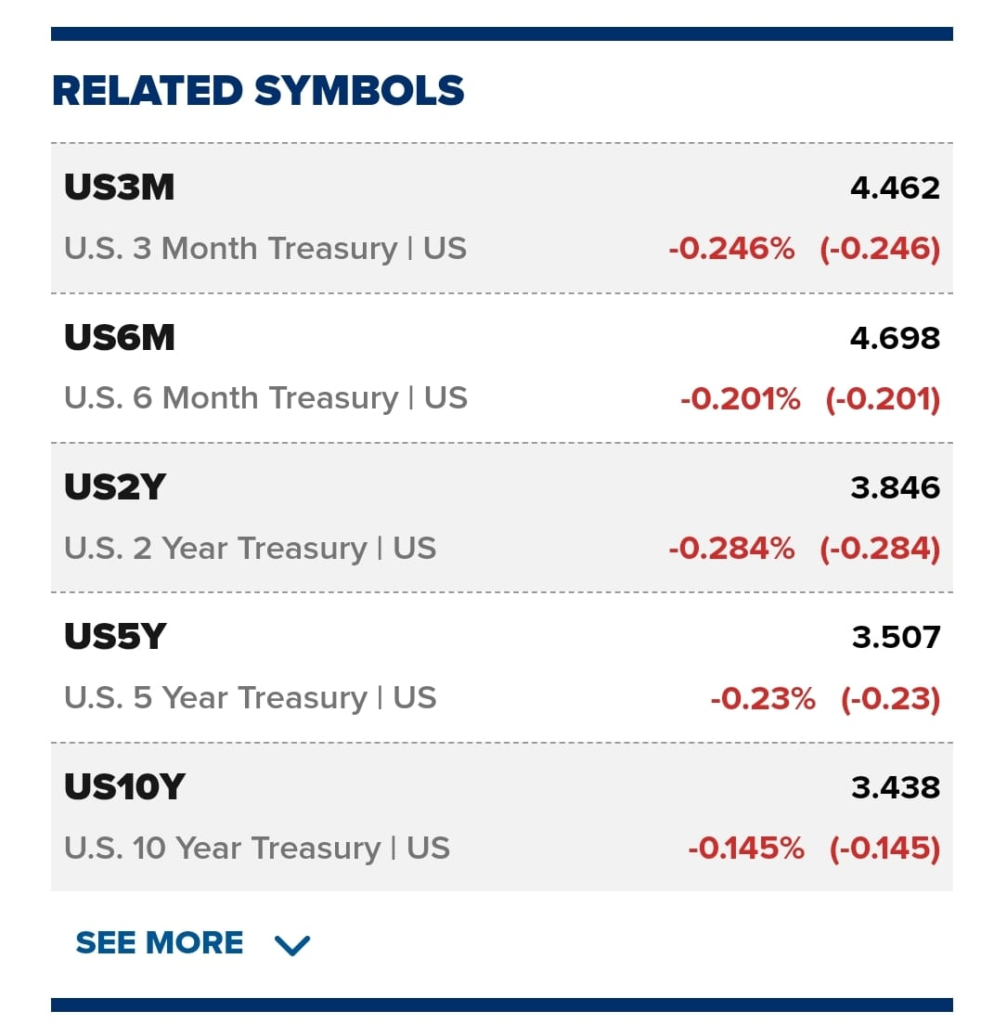
Task: Click the US6M yield value 4.698
Action: (x=895, y=338)
